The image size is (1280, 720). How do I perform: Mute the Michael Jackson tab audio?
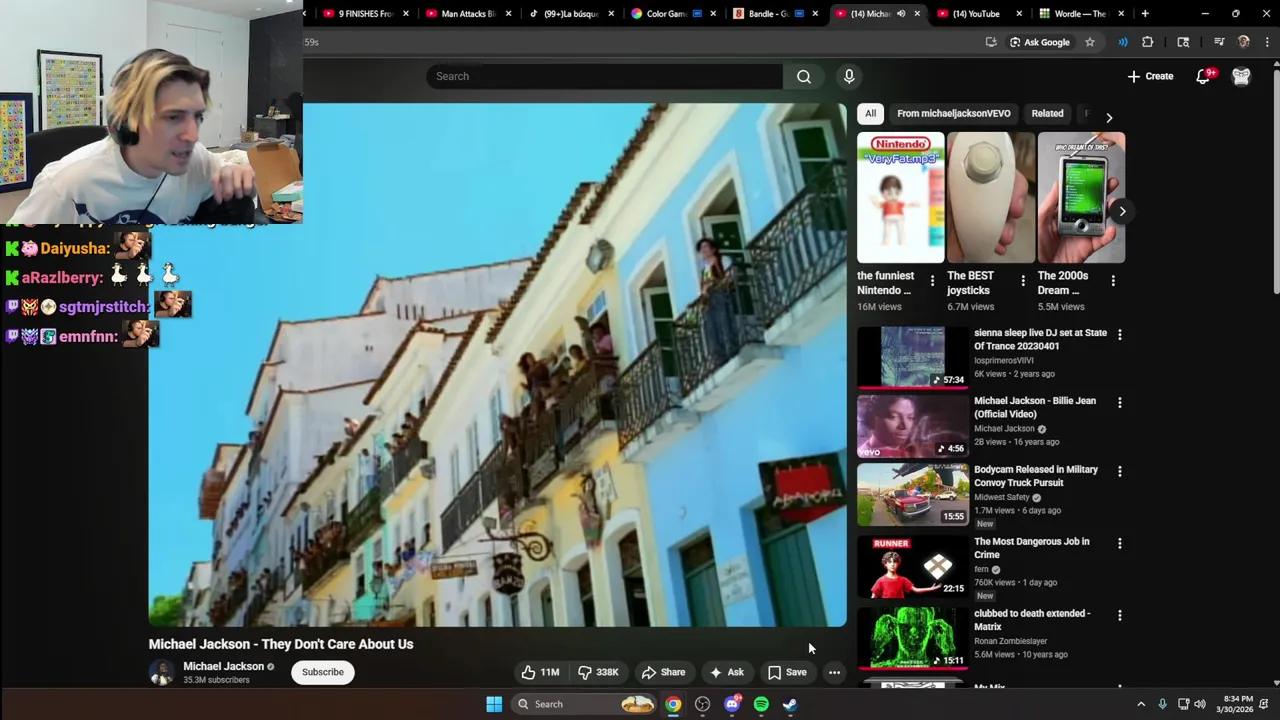pyautogui.click(x=901, y=14)
